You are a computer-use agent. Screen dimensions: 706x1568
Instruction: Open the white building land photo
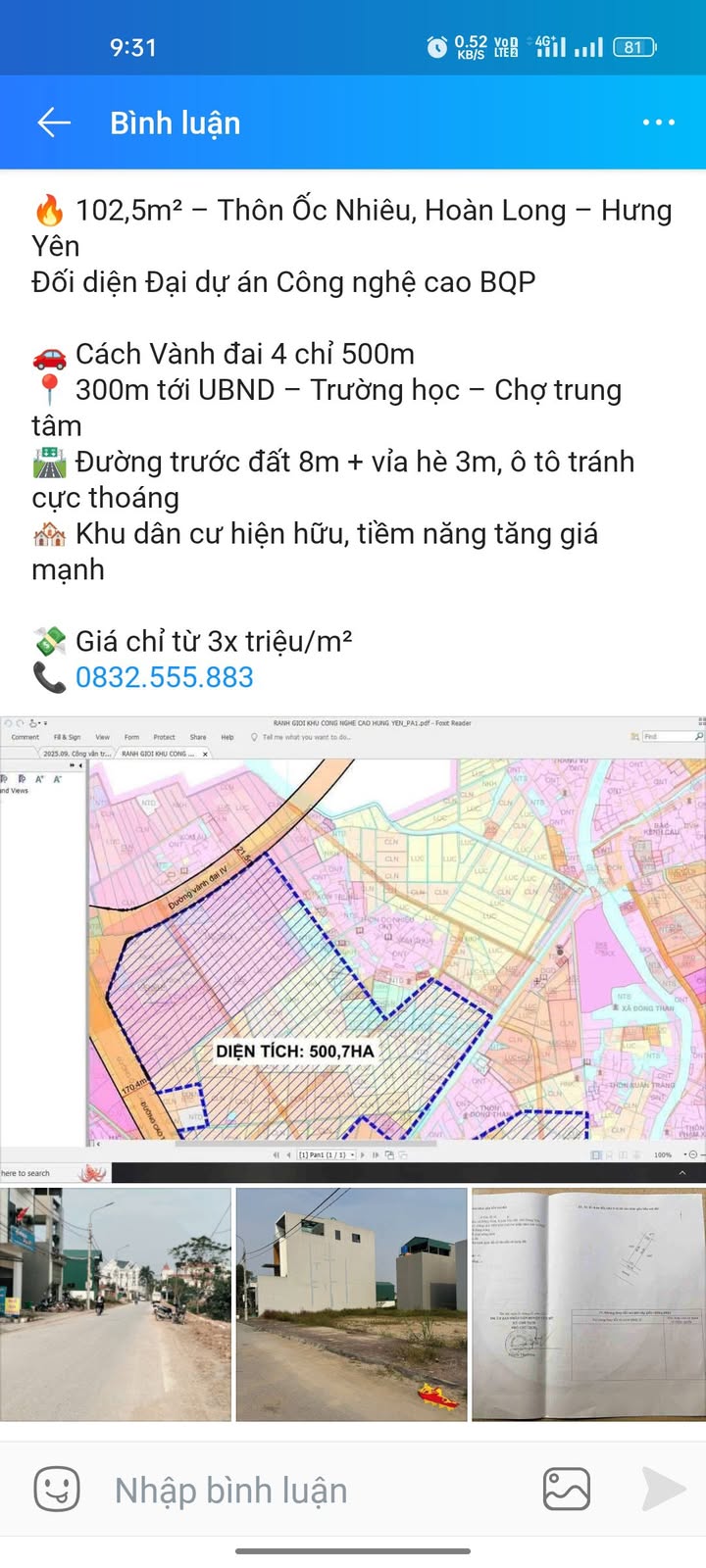[x=352, y=1304]
